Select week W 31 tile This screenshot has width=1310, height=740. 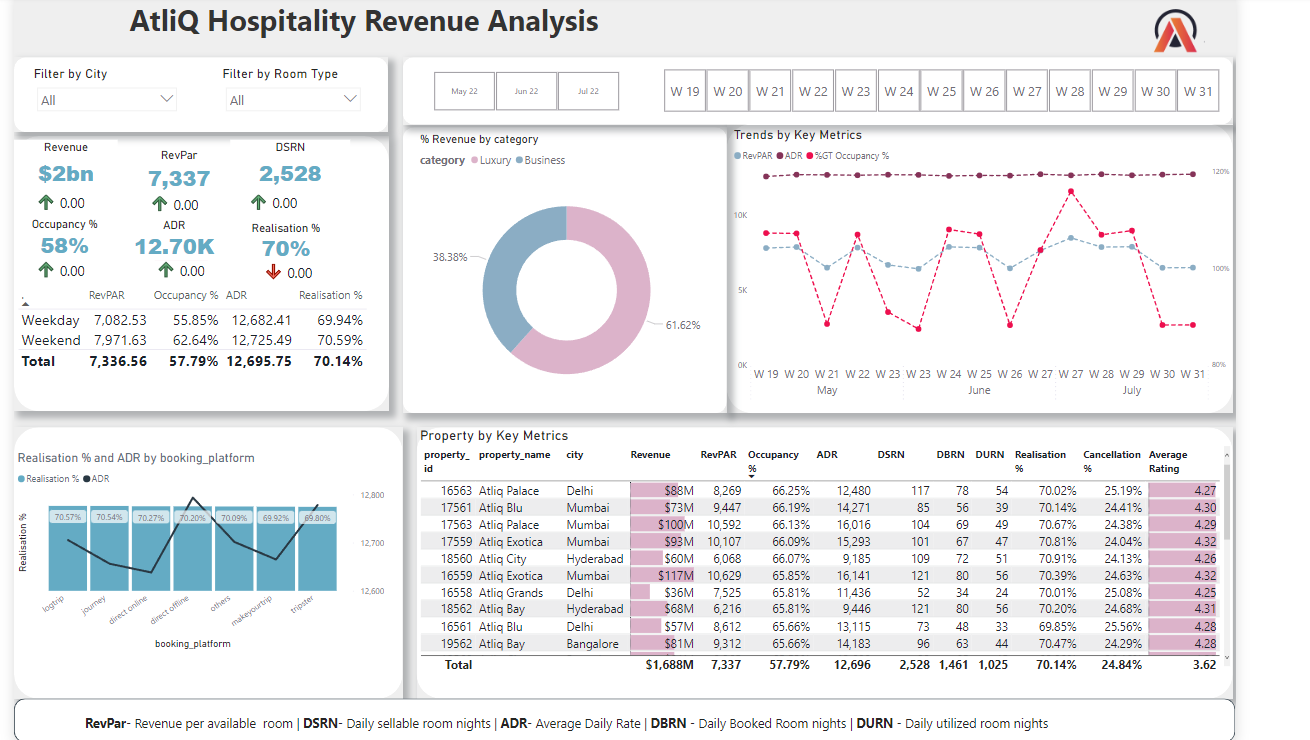point(1198,91)
